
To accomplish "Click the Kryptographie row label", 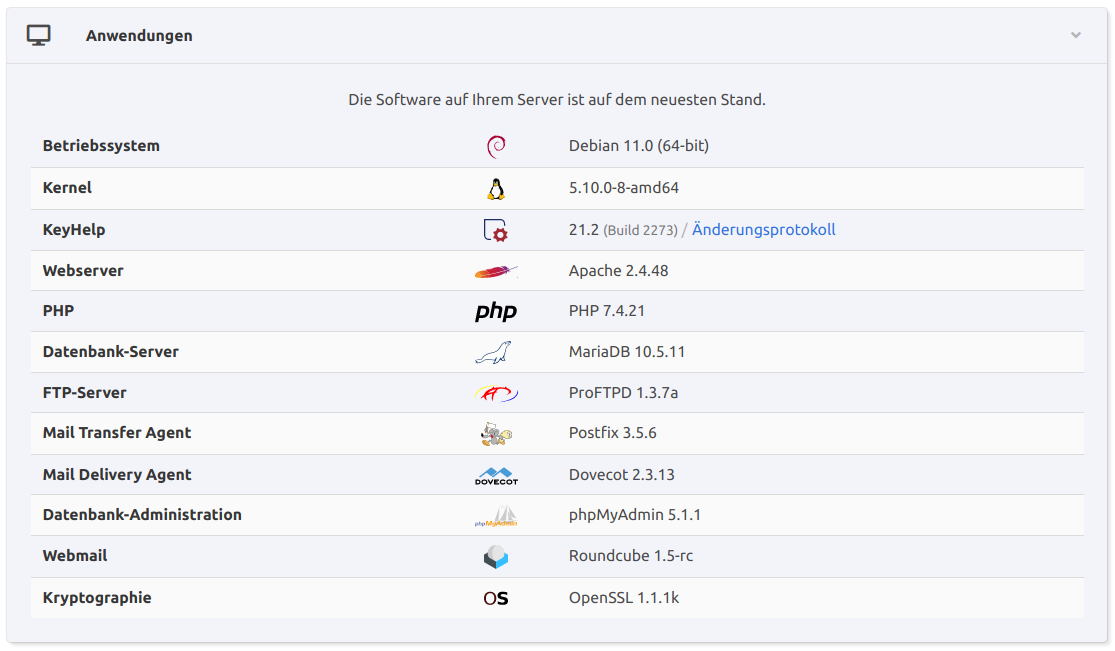I will point(97,598).
